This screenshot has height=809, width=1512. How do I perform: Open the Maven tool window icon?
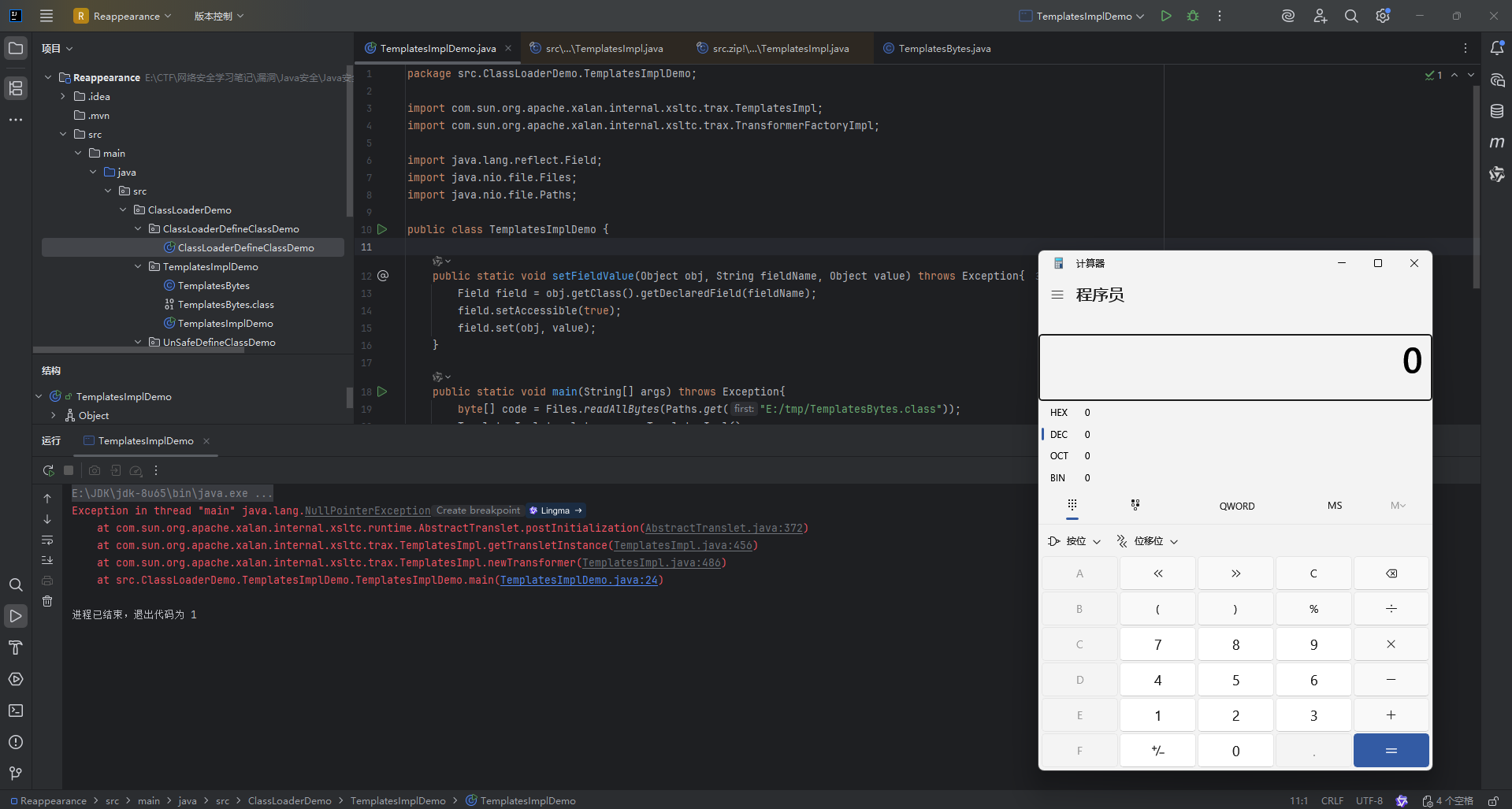(1497, 143)
